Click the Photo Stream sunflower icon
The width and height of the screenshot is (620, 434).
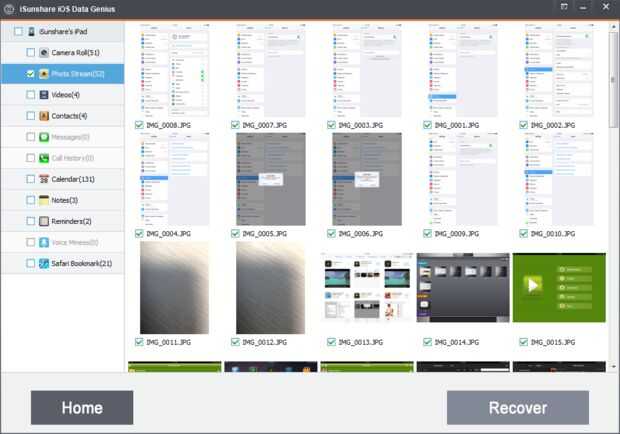coord(44,74)
